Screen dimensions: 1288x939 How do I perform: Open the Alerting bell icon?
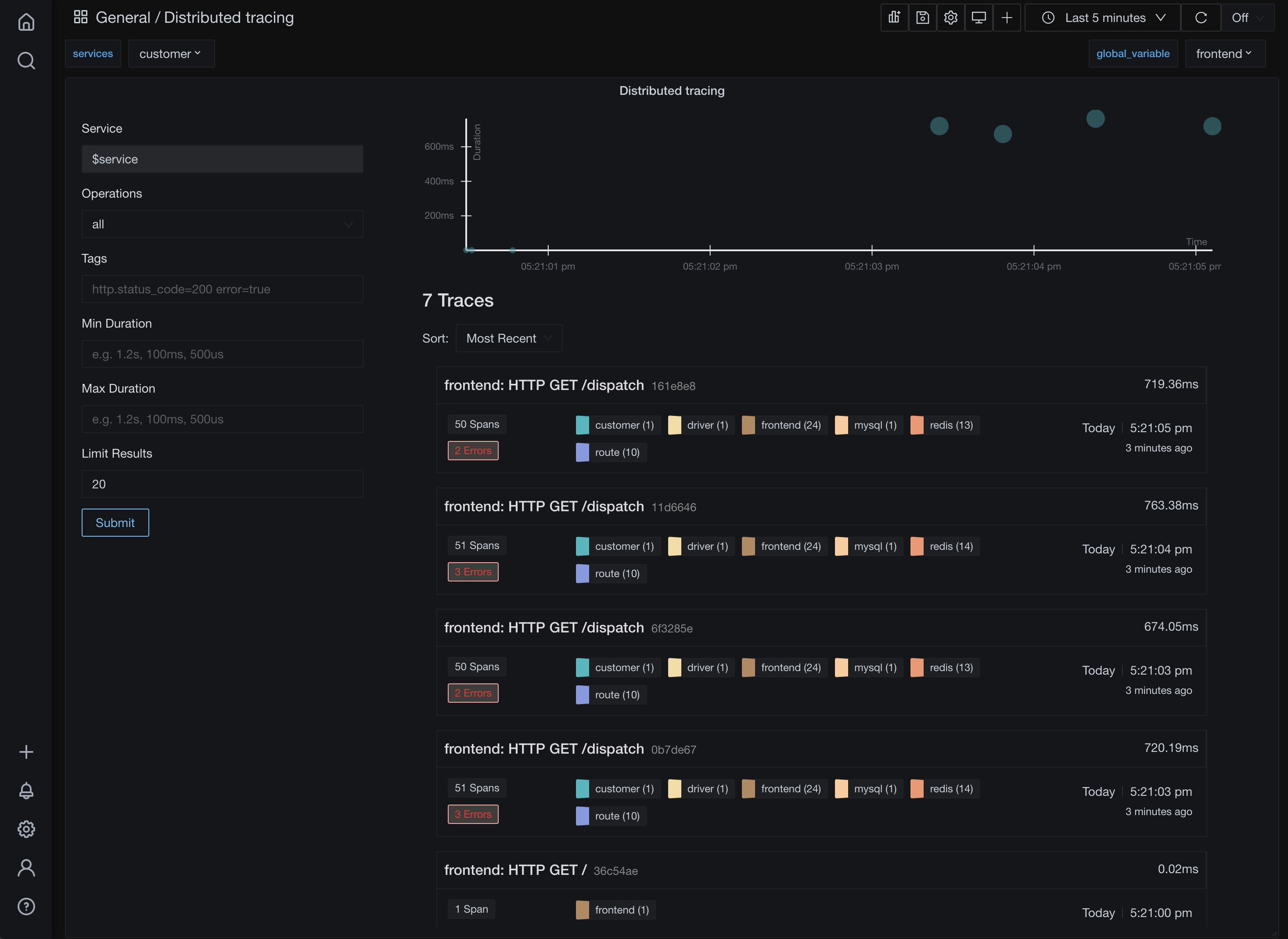(26, 791)
